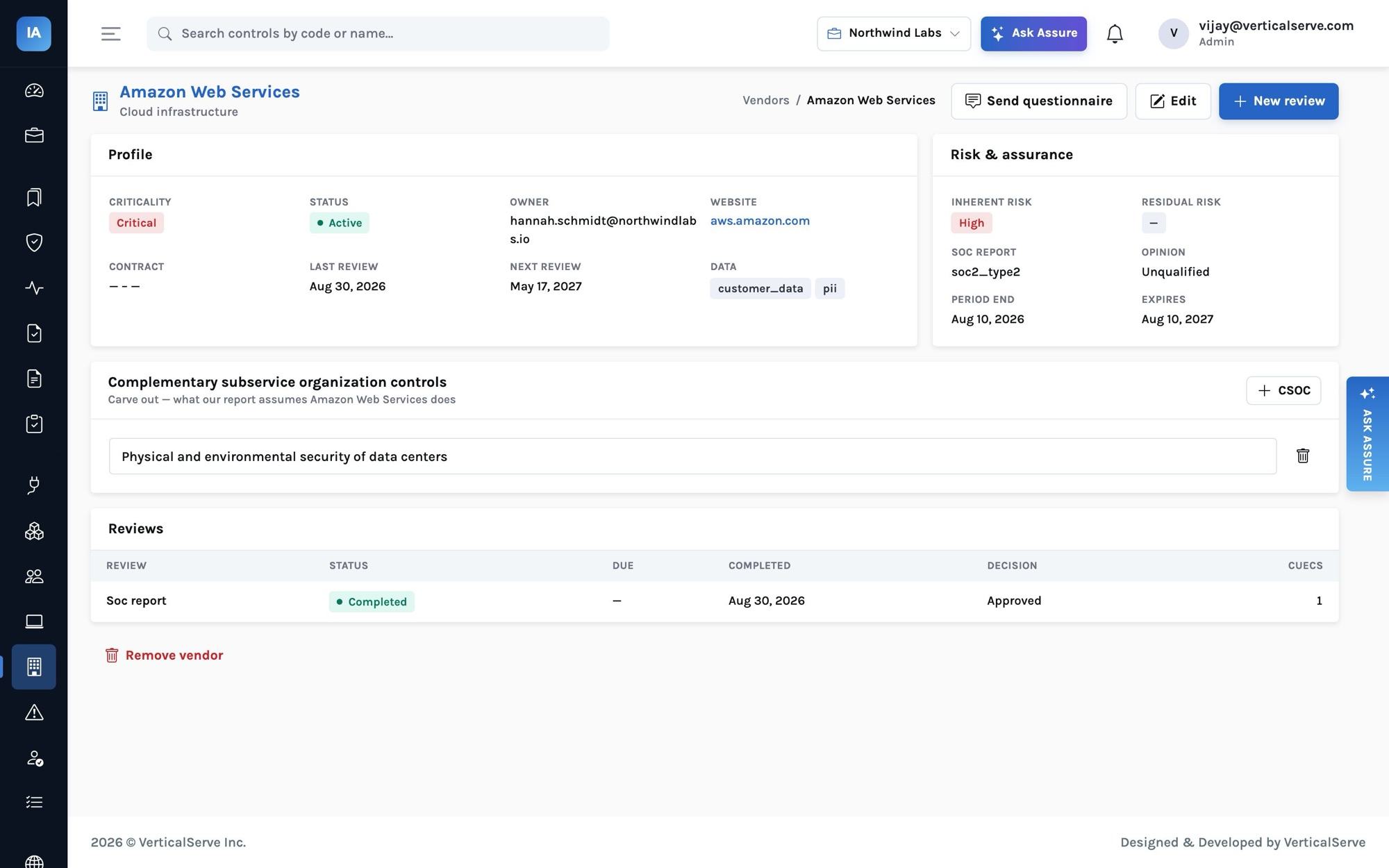This screenshot has height=868, width=1389.
Task: Start a New review
Action: [1279, 101]
